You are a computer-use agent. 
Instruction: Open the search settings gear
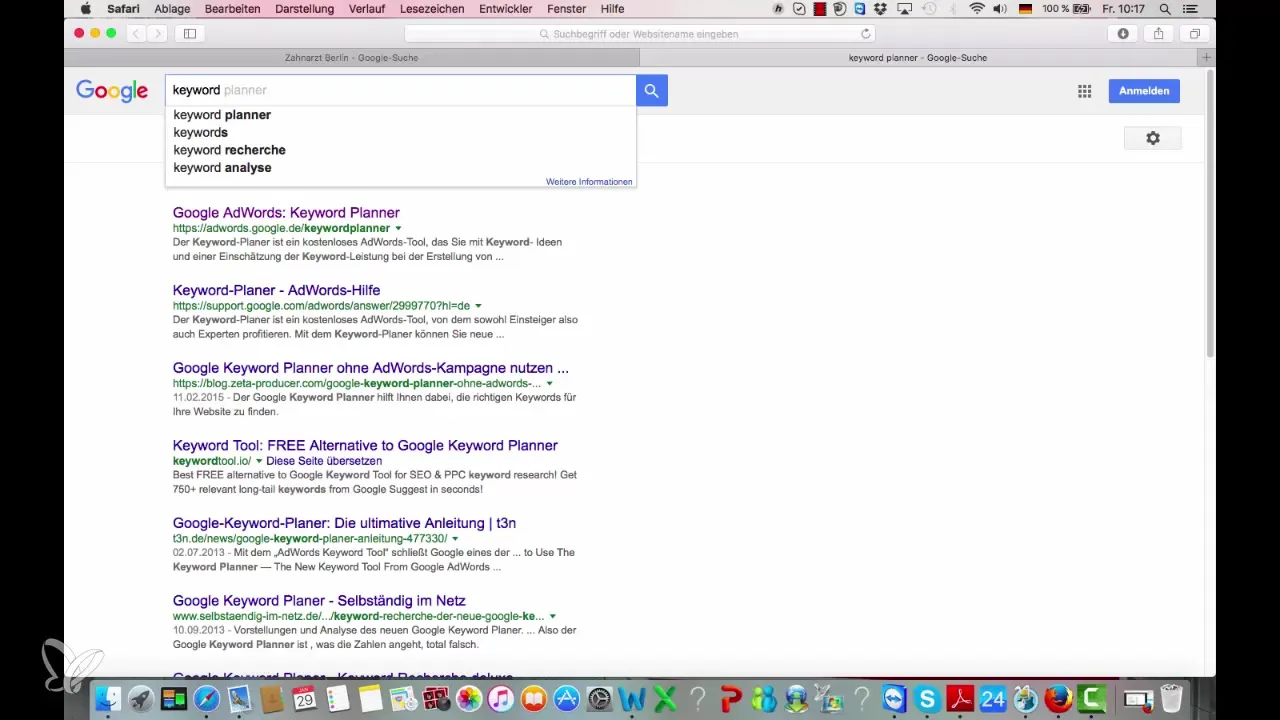[x=1153, y=138]
